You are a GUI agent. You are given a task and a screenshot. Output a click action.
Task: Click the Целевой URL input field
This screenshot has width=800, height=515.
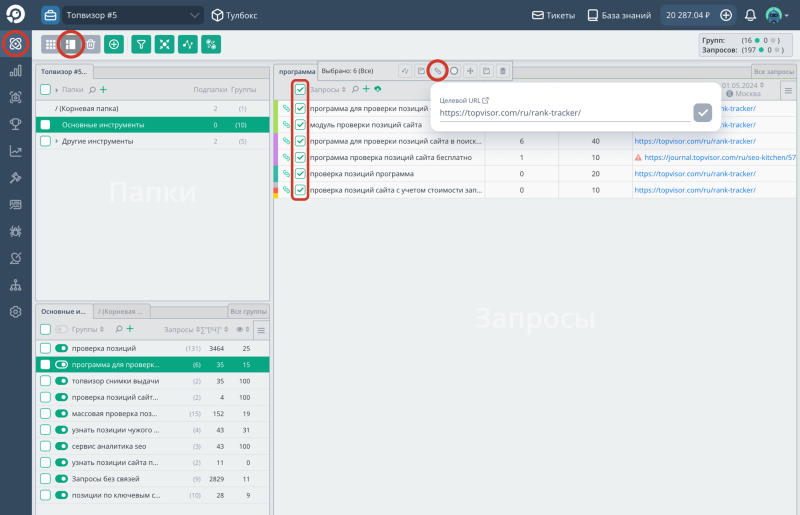tap(565, 113)
